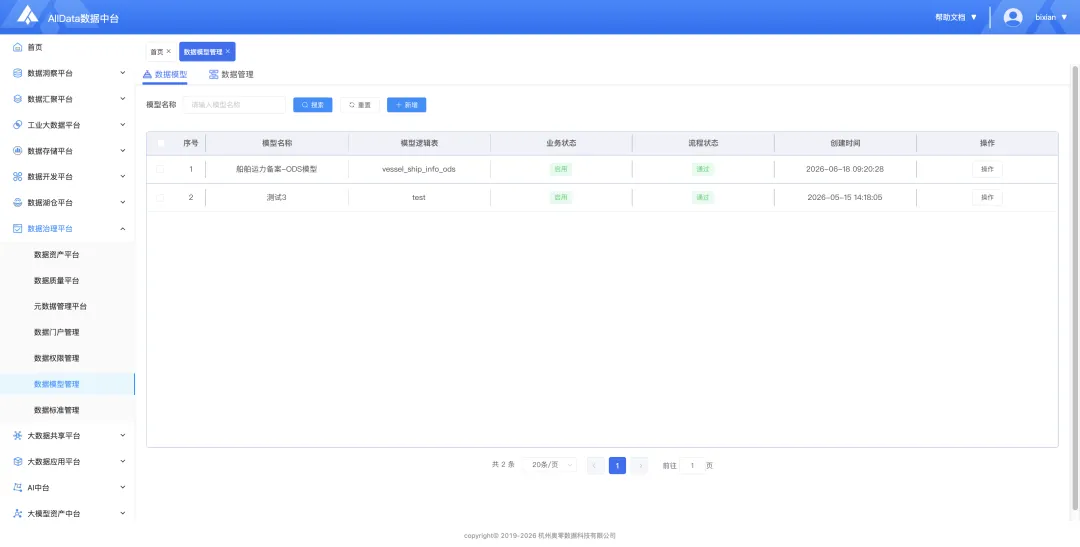Go to the previous page arrow
The height and width of the screenshot is (547, 1080).
tap(595, 466)
